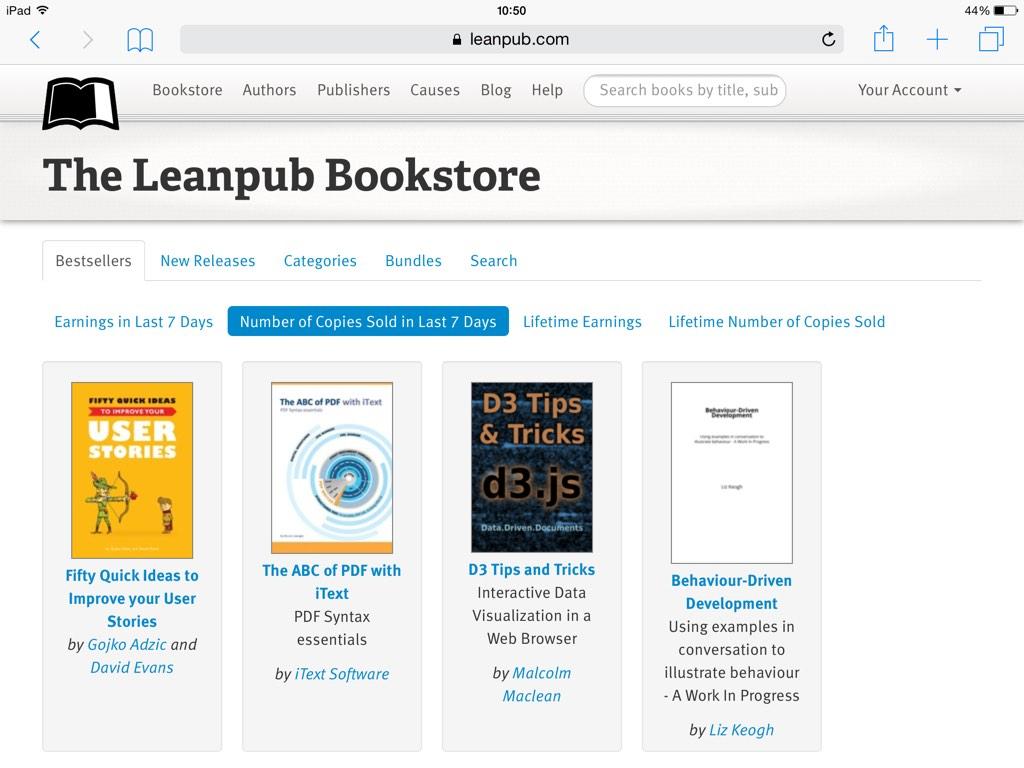
Task: Open the User Stories book cover
Action: pyautogui.click(x=132, y=470)
